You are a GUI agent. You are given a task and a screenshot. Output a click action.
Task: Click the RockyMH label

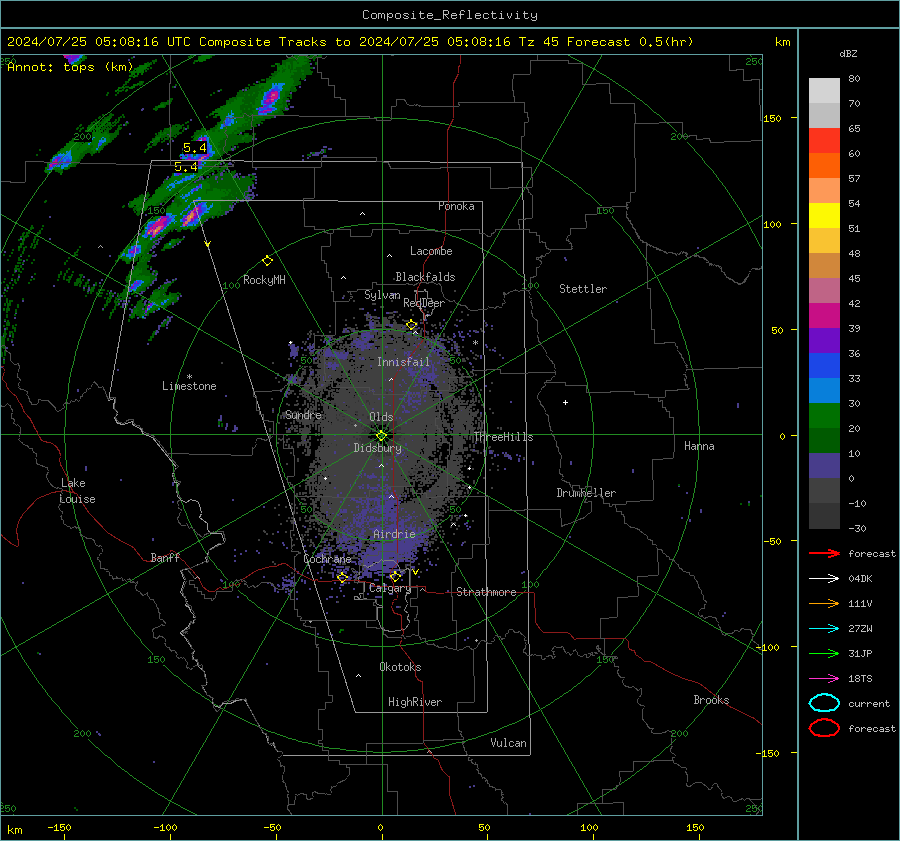click(x=264, y=280)
